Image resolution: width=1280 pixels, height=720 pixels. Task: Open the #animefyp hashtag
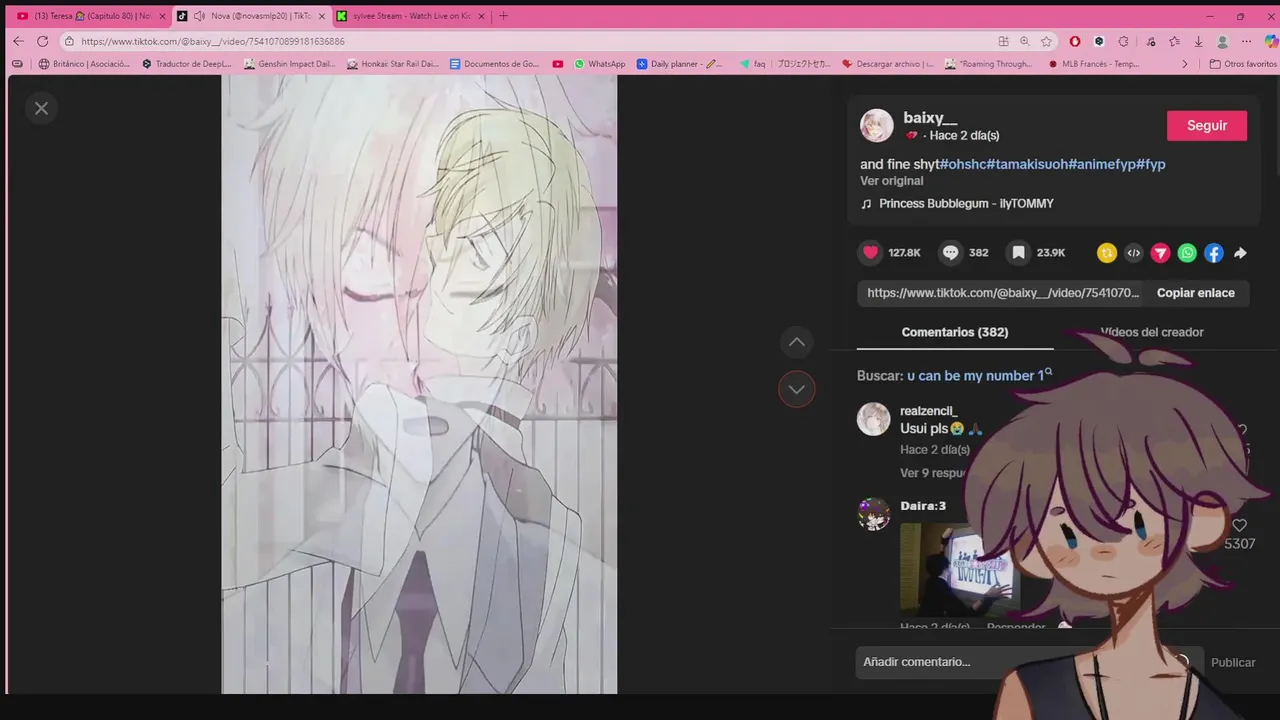click(1102, 164)
